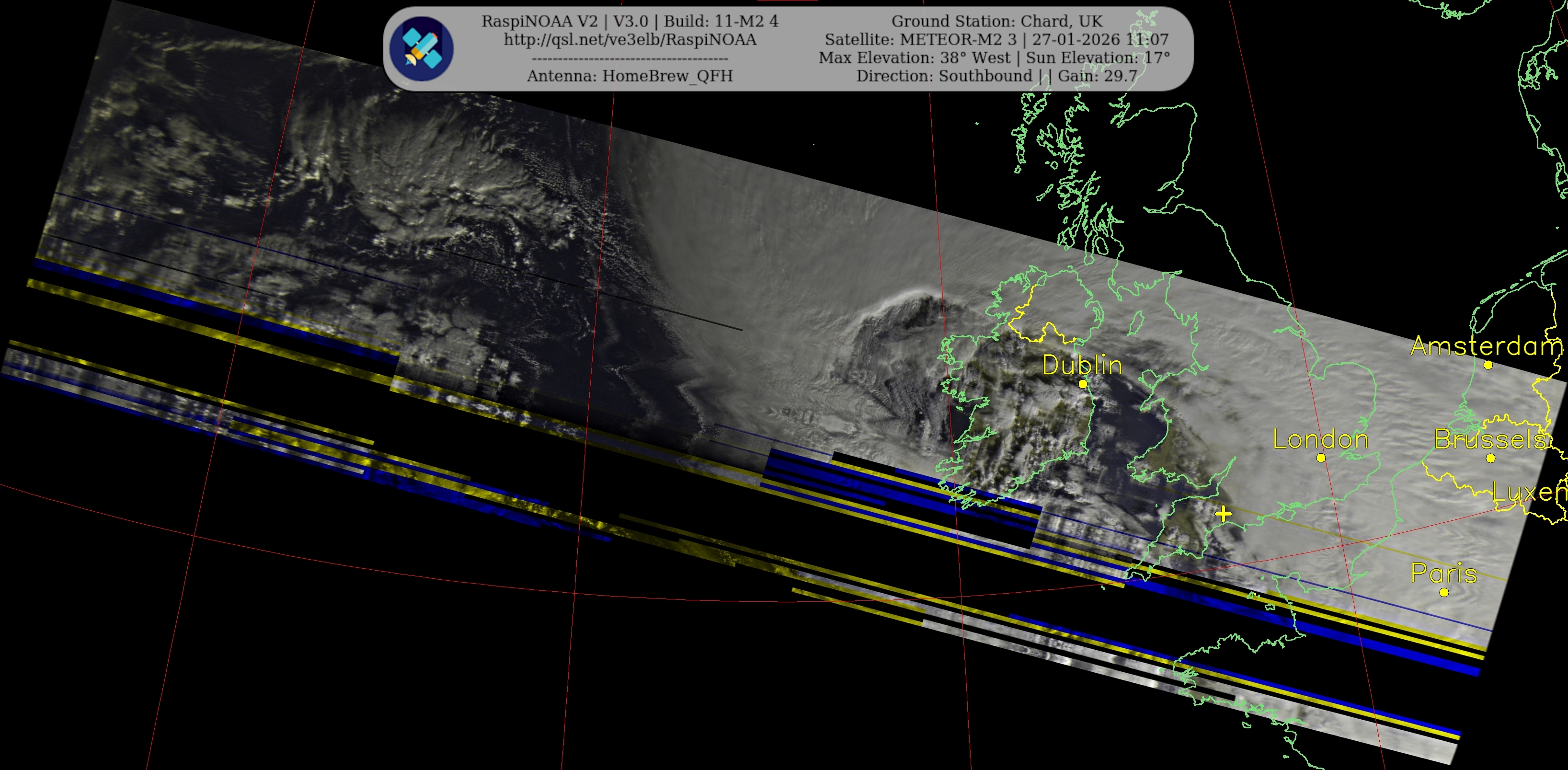
Task: Click the London map label
Action: pos(1320,439)
